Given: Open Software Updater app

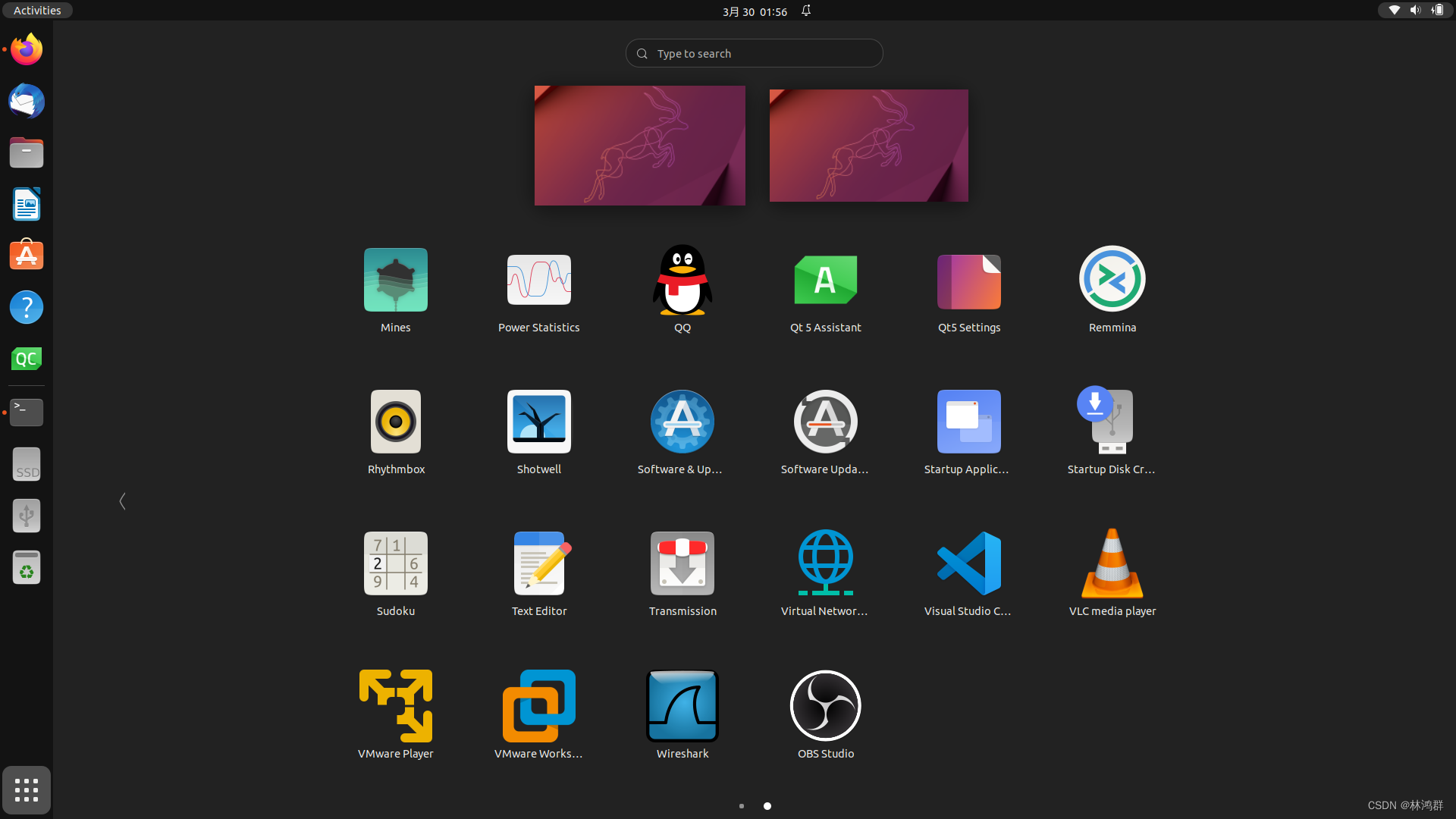Looking at the screenshot, I should coord(825,432).
